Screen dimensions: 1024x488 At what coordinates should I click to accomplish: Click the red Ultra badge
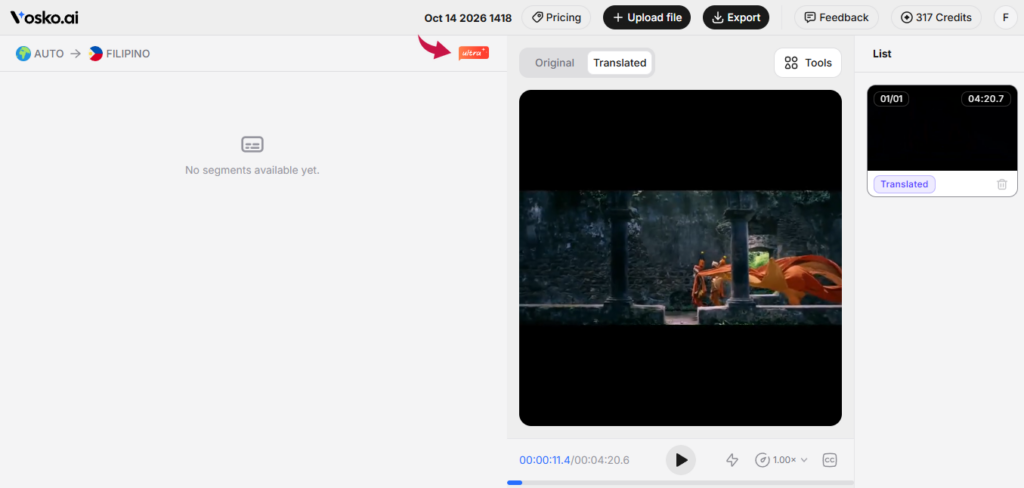[473, 53]
